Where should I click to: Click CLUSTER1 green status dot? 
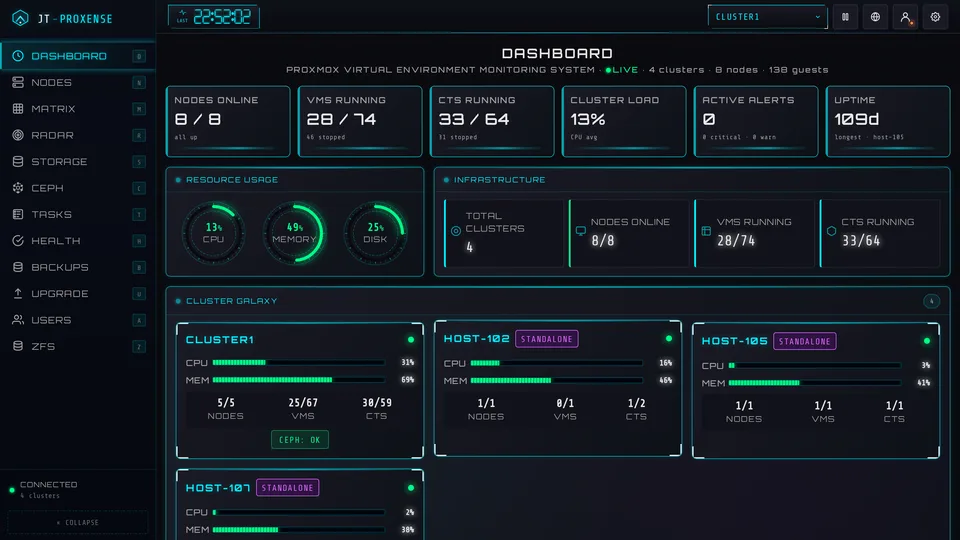(x=411, y=339)
